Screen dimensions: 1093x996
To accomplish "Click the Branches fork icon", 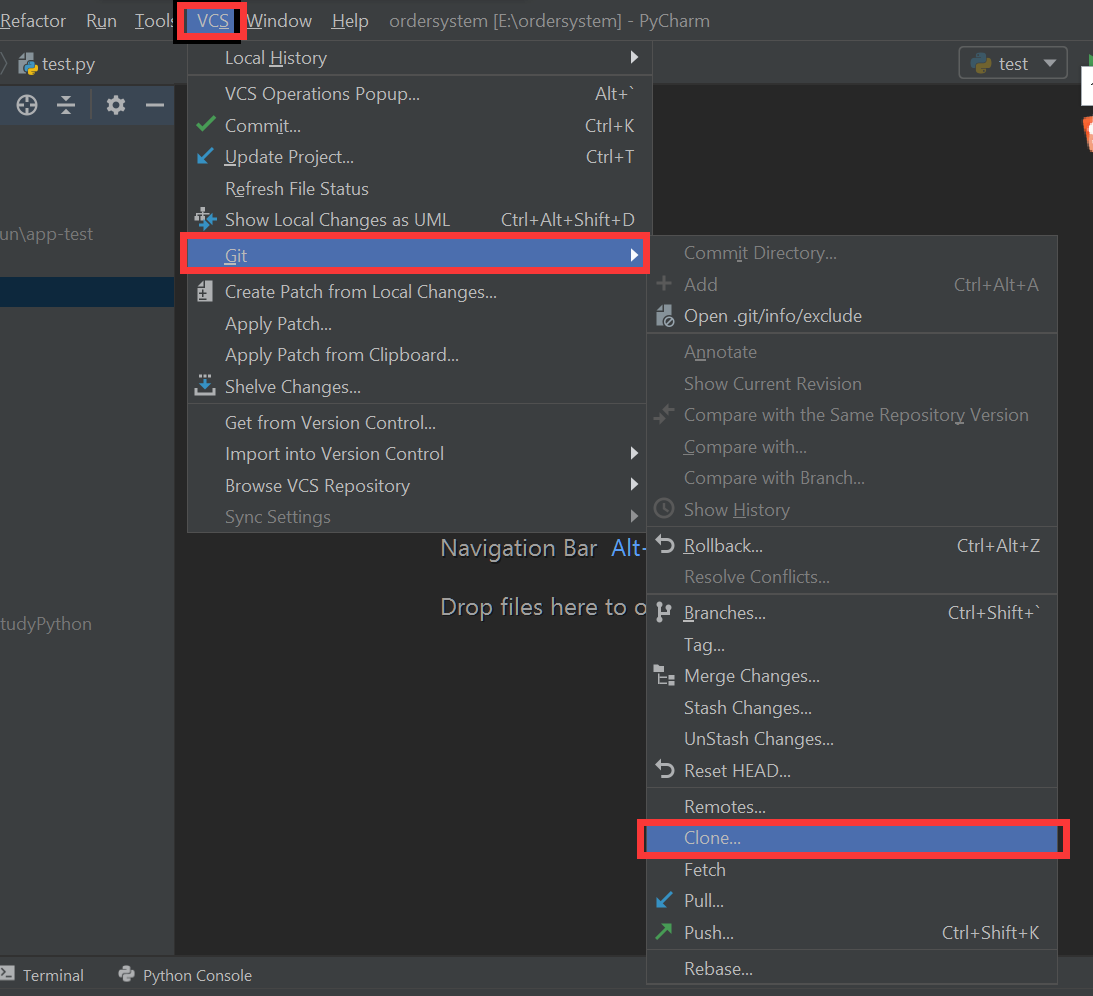I will (664, 613).
